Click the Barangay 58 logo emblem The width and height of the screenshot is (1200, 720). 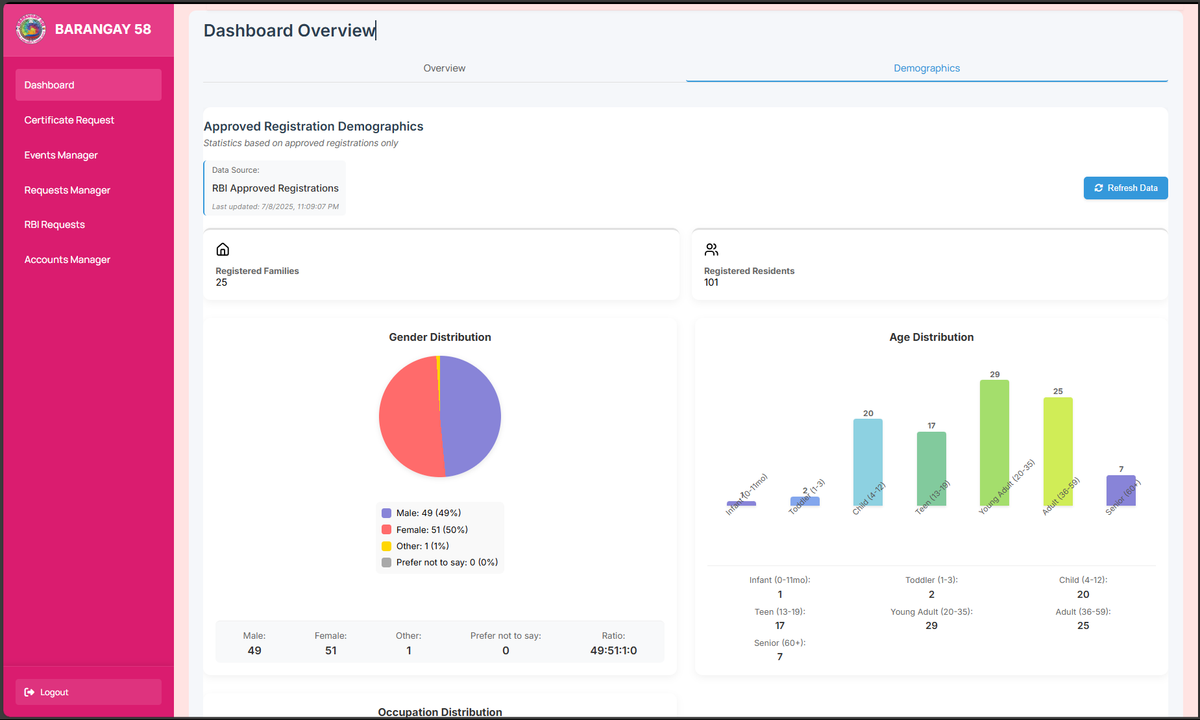(31, 29)
